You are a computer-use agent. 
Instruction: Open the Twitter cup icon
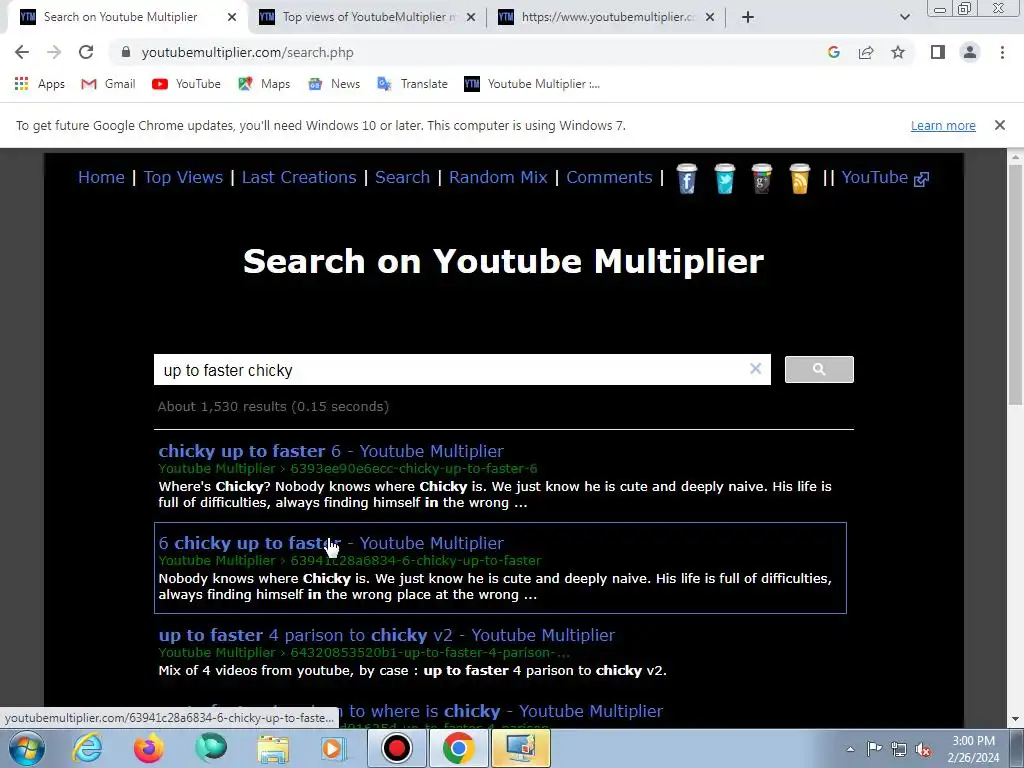724,178
